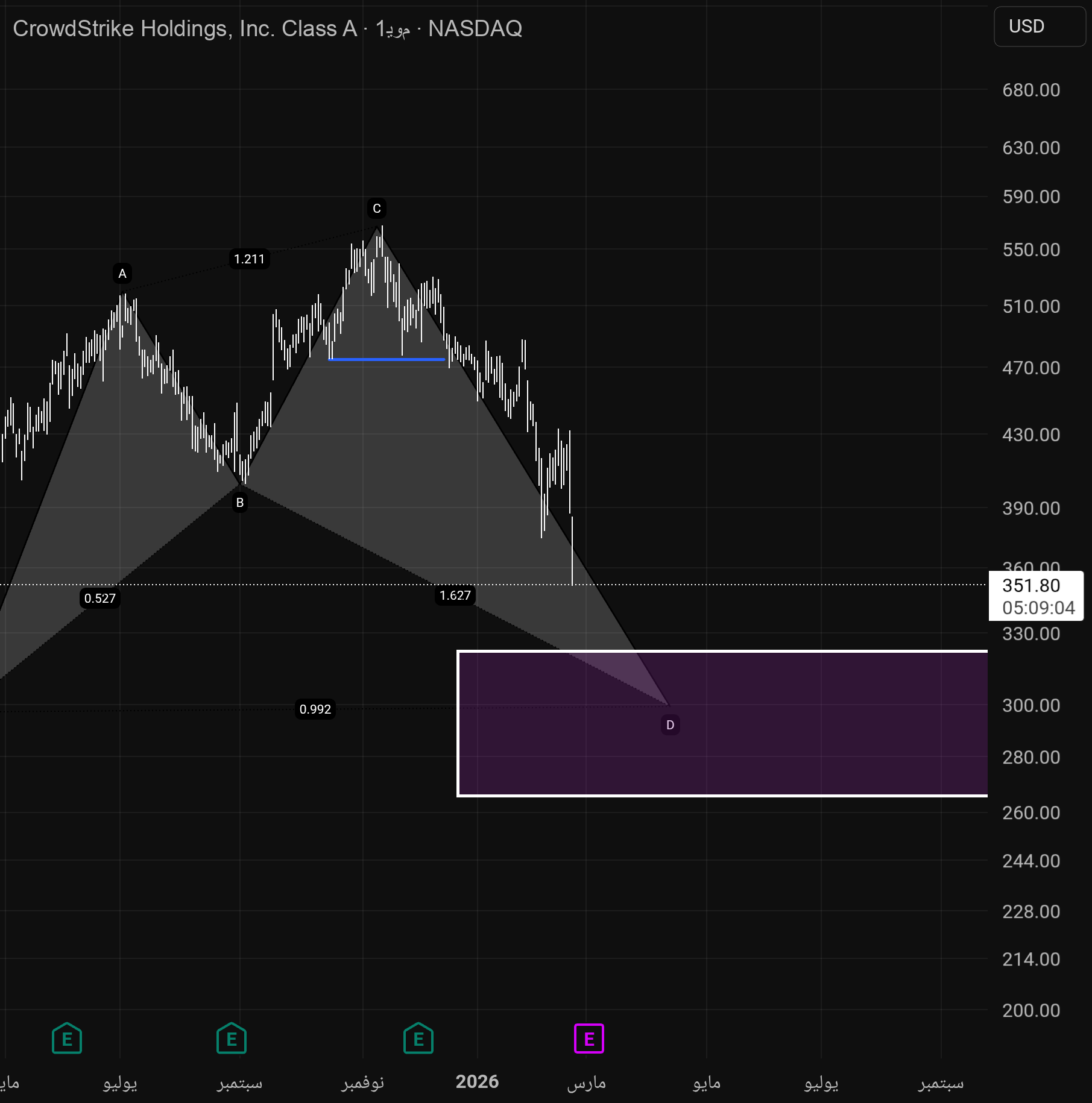Click the leftmost green earnings E icon

(x=67, y=1039)
